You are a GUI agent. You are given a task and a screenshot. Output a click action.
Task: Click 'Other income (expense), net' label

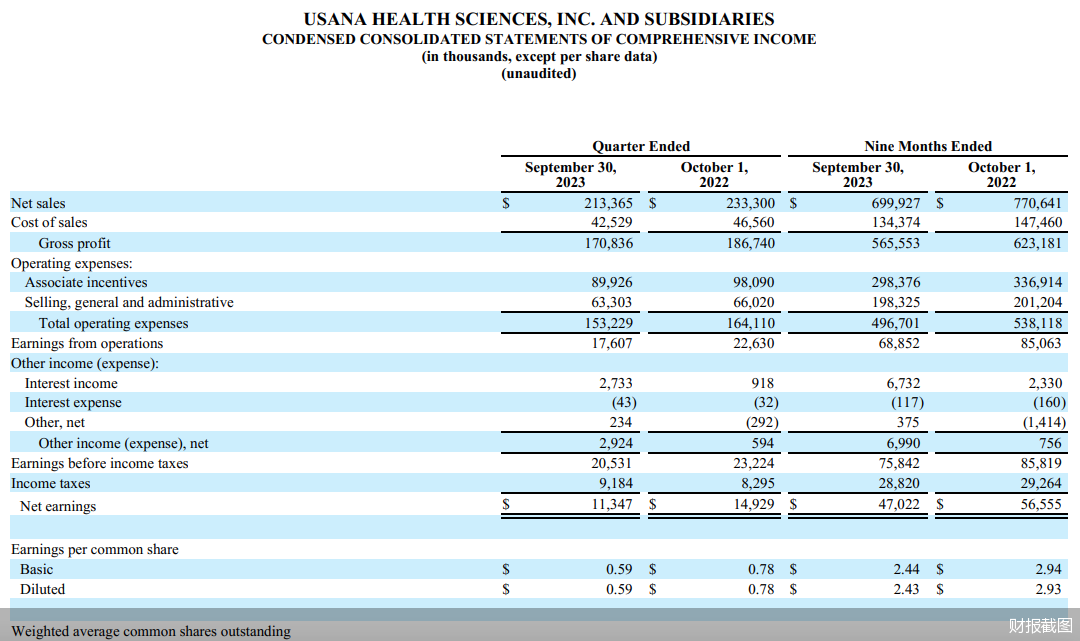point(123,443)
